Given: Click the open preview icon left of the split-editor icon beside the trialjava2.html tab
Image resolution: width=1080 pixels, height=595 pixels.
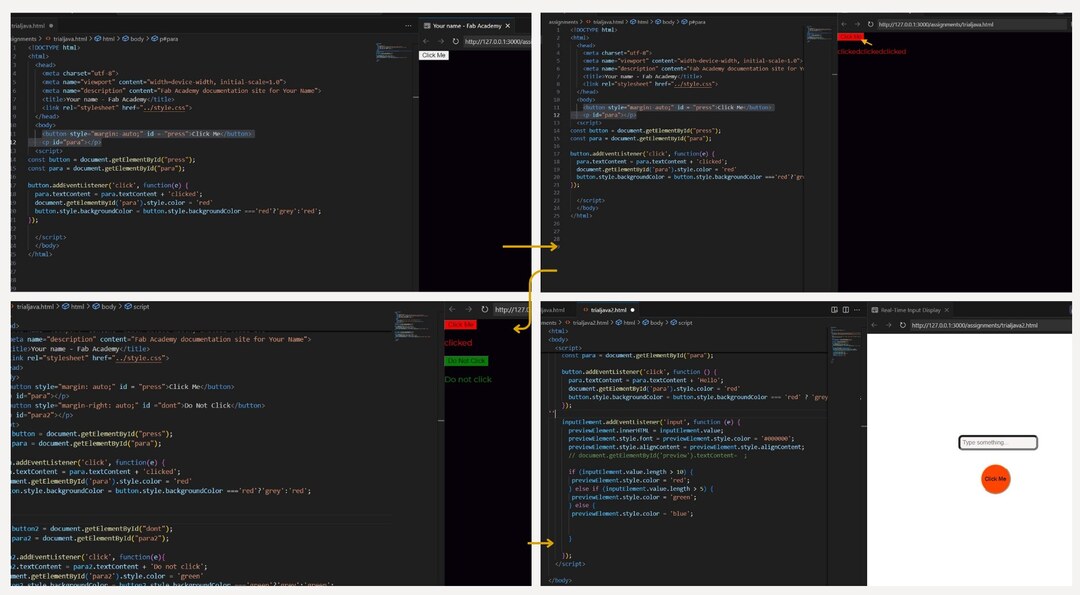Looking at the screenshot, I should (834, 310).
